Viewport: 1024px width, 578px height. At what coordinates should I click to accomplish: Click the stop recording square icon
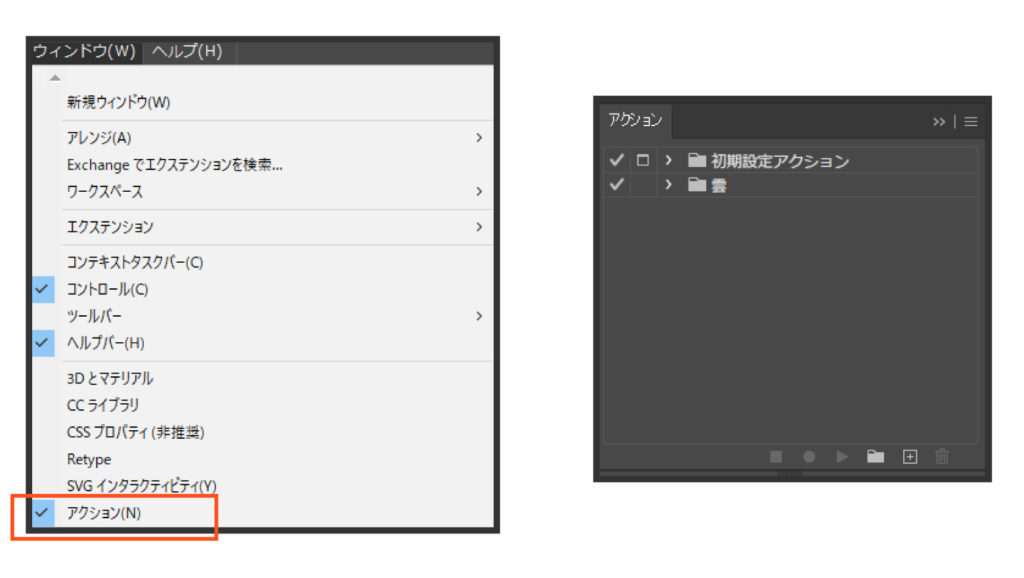[776, 457]
